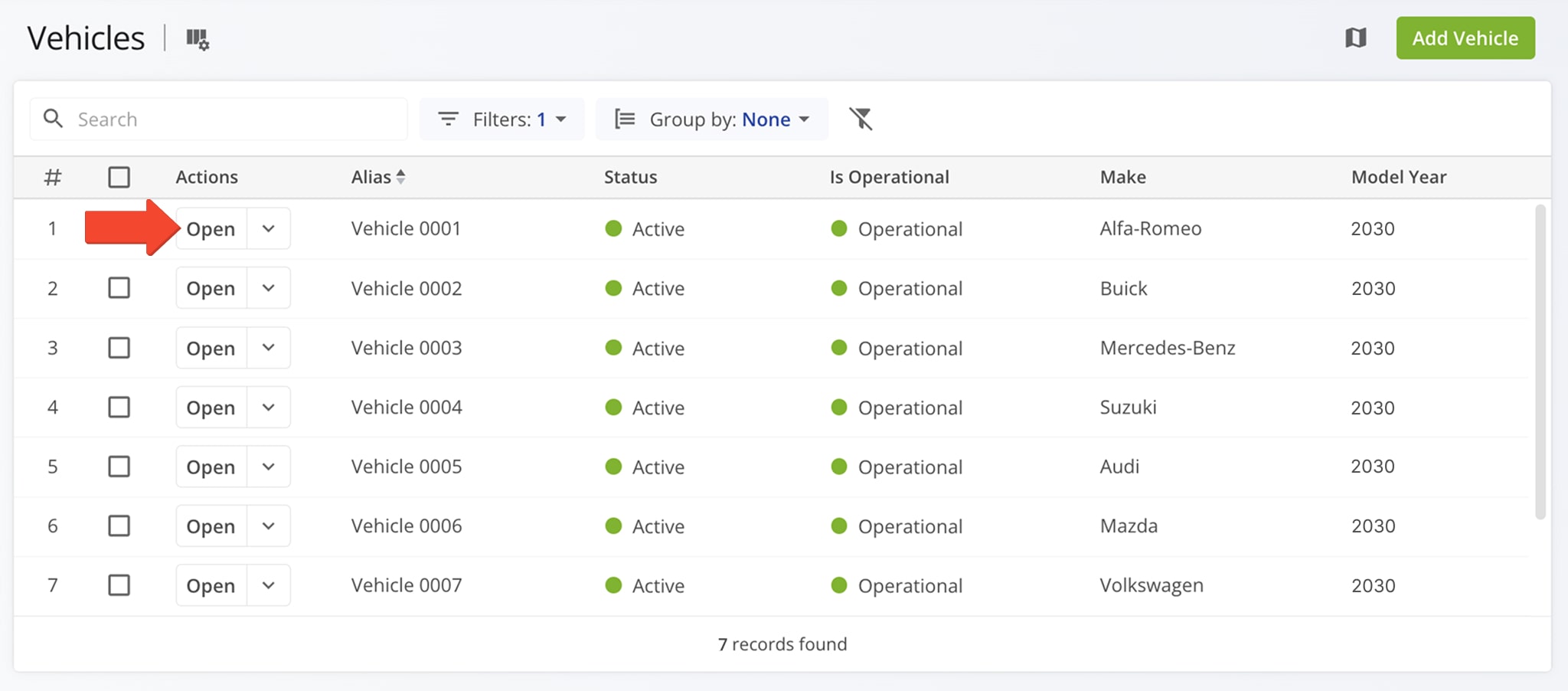The height and width of the screenshot is (691, 1568).
Task: Click the Status column header
Action: pos(630,177)
